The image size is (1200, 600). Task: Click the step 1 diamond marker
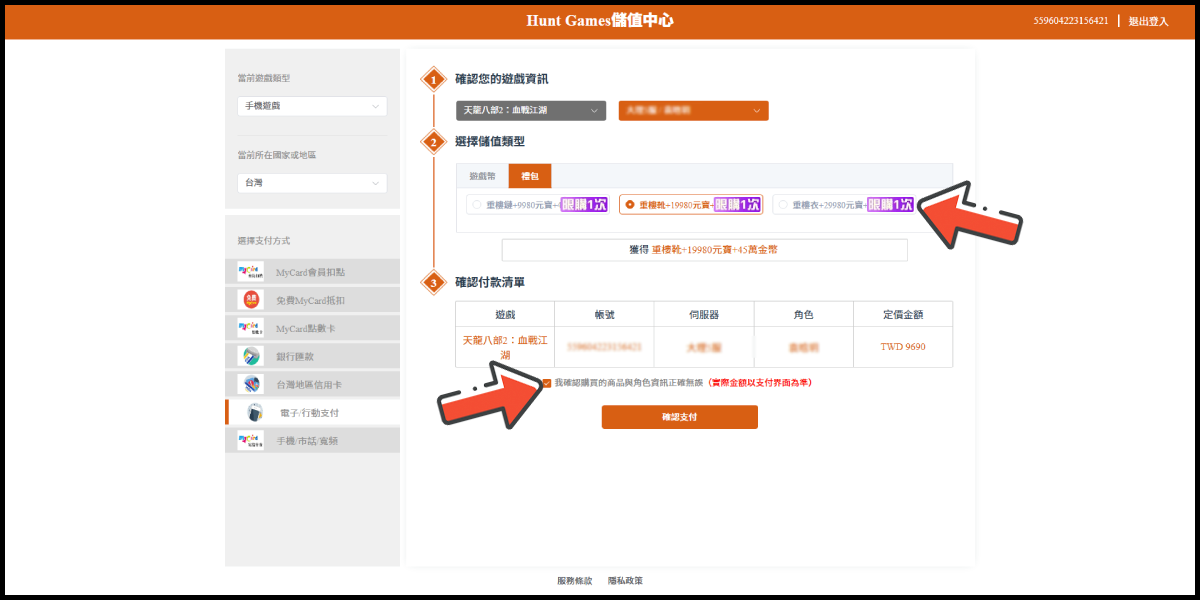click(x=433, y=79)
